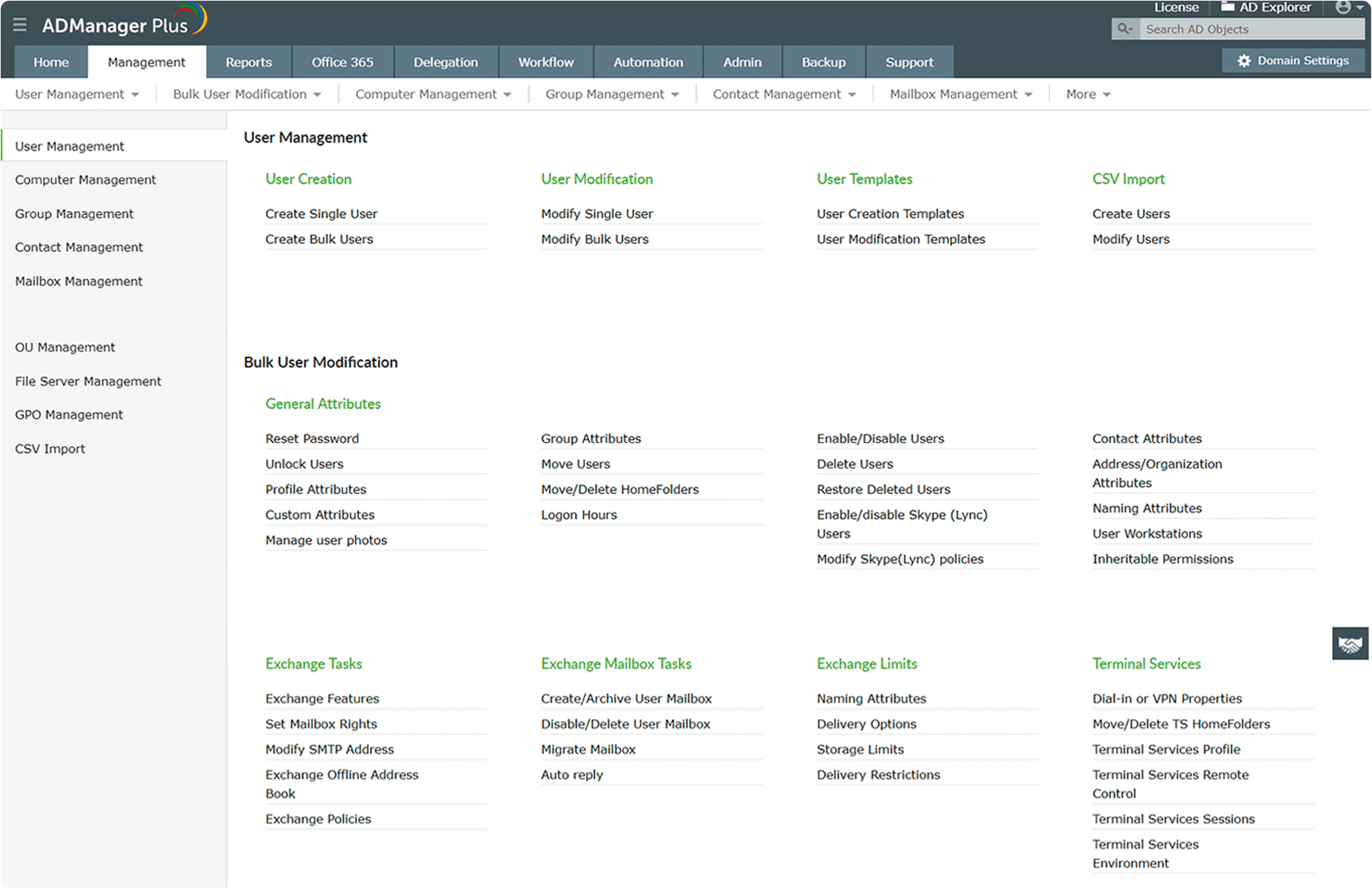Open Dial-in or VPN Properties
The height and width of the screenshot is (888, 1372).
[1168, 699]
